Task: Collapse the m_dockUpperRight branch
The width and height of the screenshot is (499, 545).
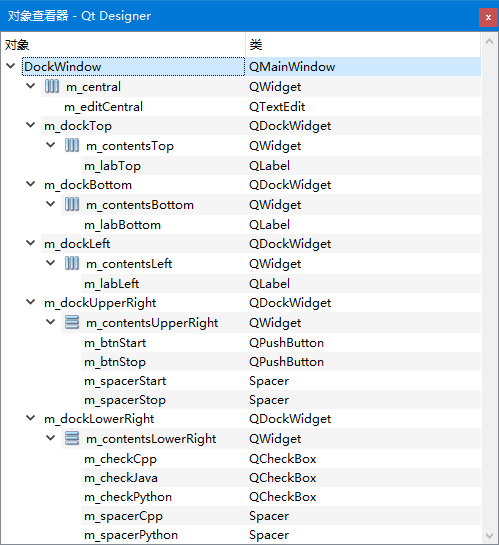Action: point(31,302)
